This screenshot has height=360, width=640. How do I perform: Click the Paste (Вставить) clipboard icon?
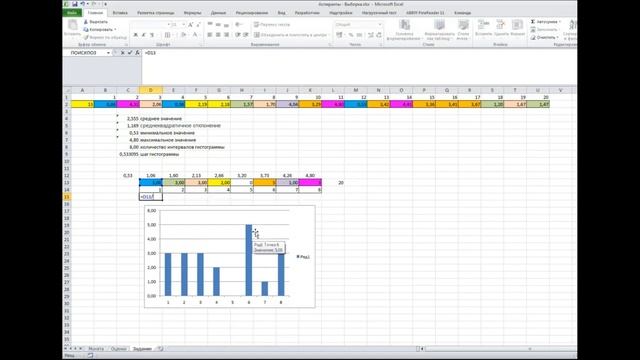pyautogui.click(x=73, y=25)
